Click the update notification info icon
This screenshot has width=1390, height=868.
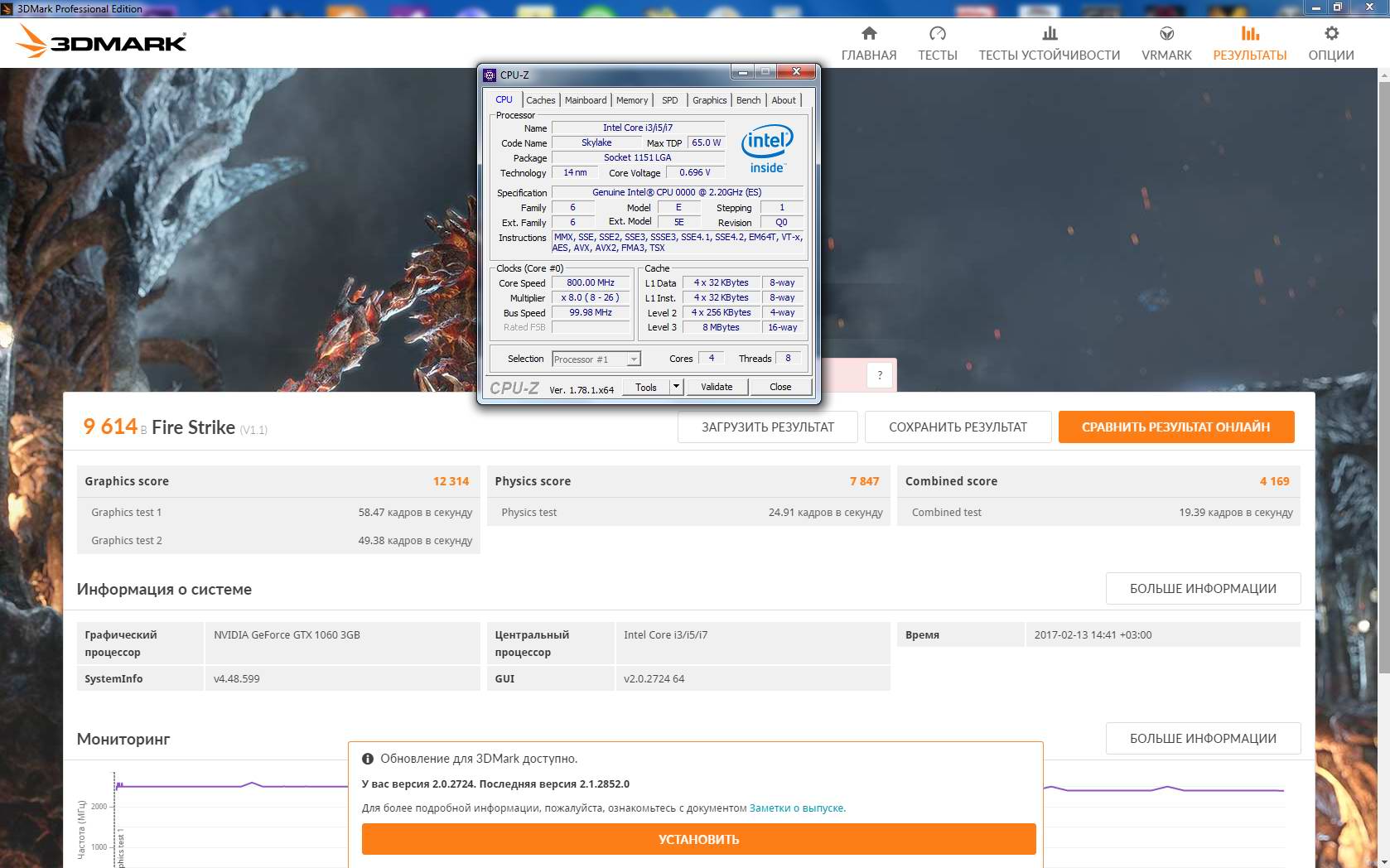pyautogui.click(x=368, y=759)
